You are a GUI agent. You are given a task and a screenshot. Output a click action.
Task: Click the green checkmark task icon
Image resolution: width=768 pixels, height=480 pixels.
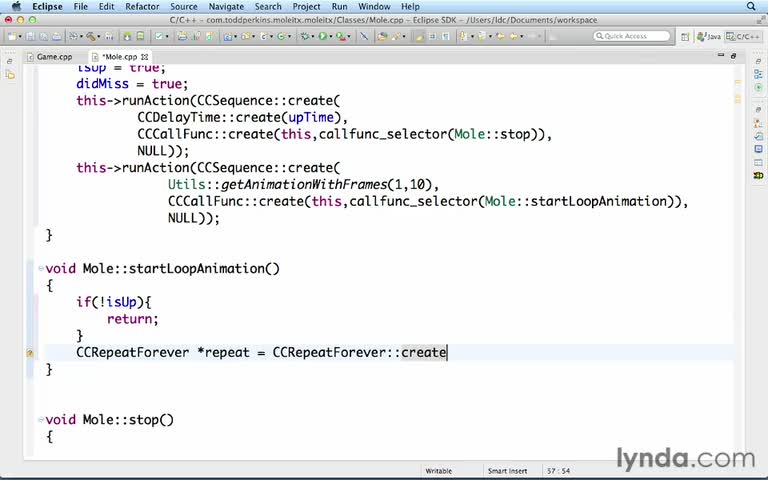click(x=159, y=37)
